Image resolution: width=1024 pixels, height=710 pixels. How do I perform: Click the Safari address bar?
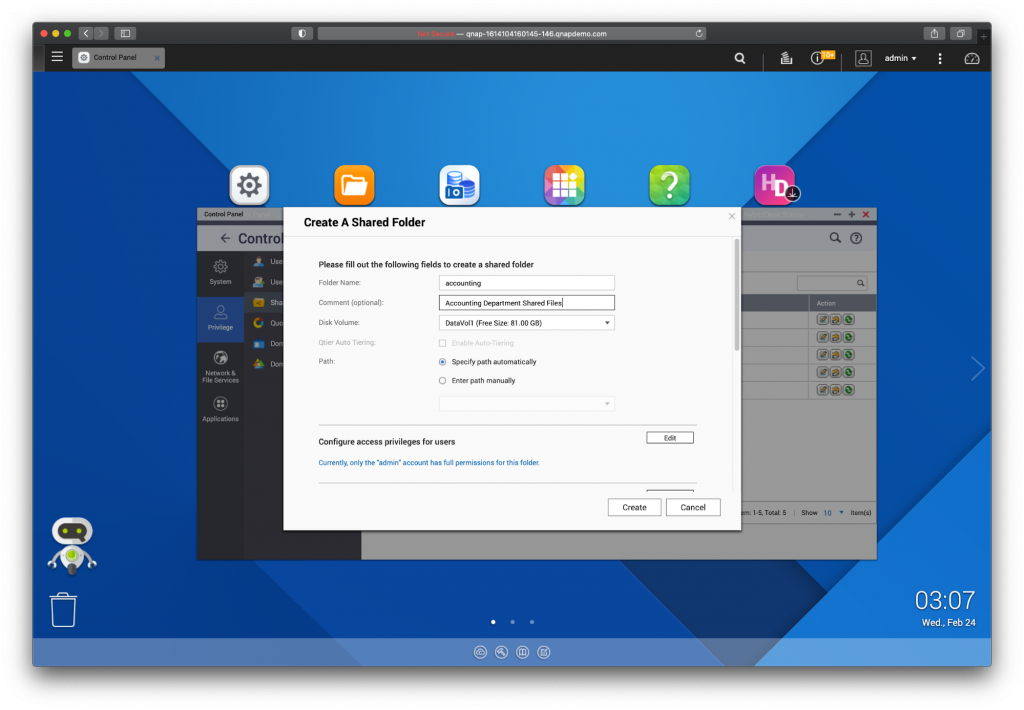click(512, 33)
